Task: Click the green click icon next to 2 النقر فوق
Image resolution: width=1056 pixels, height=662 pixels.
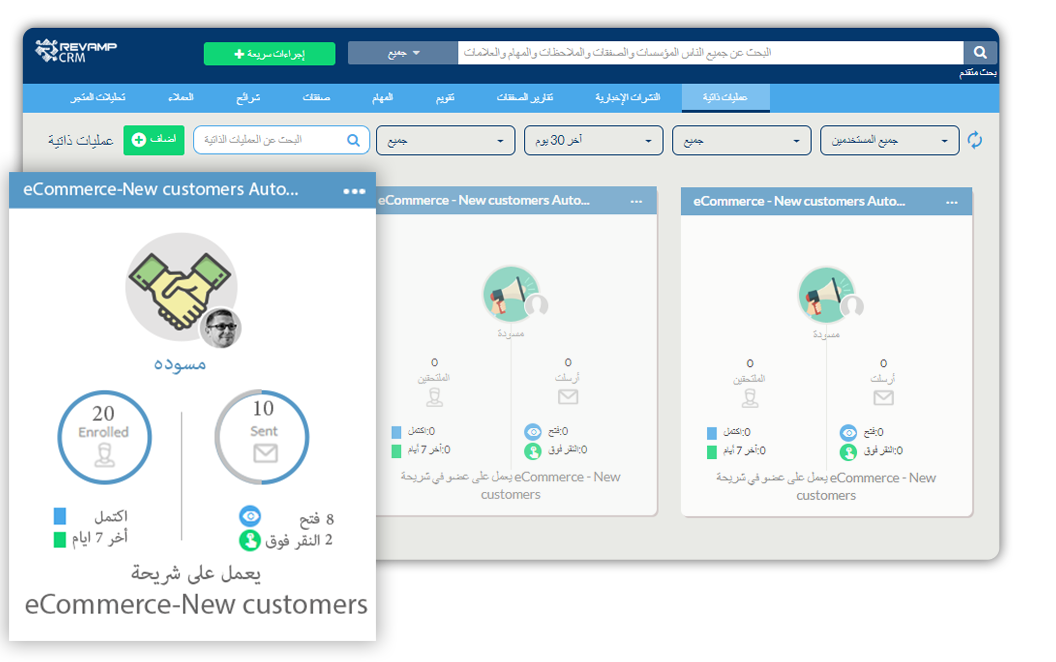Action: [250, 540]
